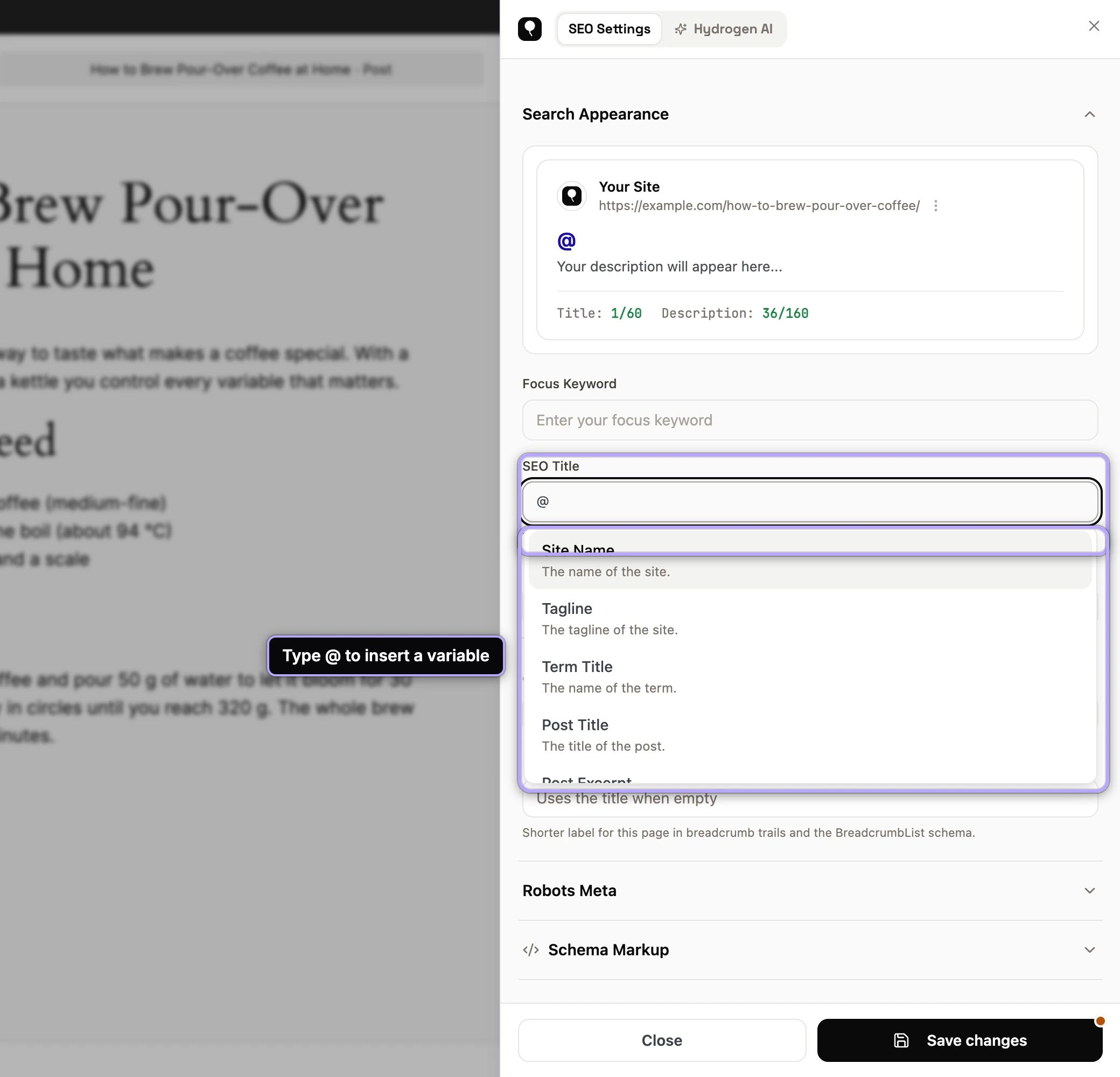Image resolution: width=1120 pixels, height=1077 pixels.
Task: Click 'Your description will appear here...' text
Action: tap(669, 267)
